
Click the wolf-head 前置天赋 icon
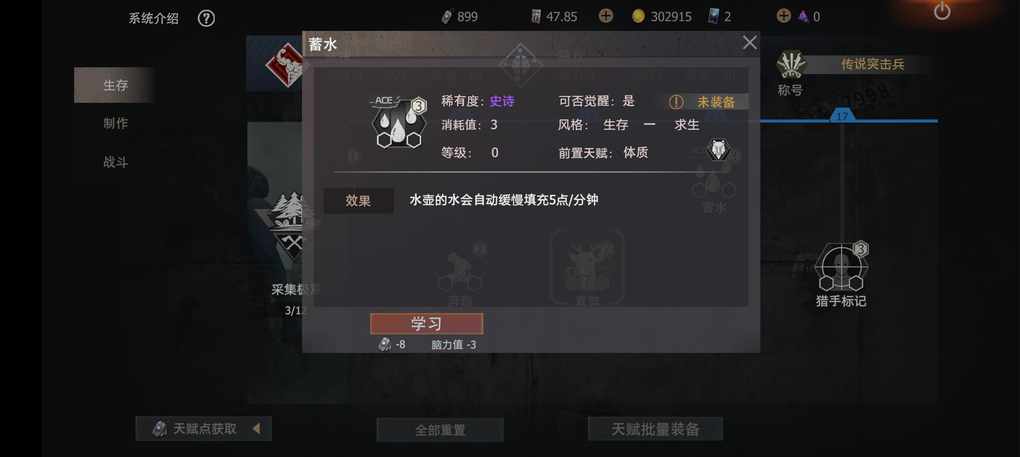coord(718,150)
